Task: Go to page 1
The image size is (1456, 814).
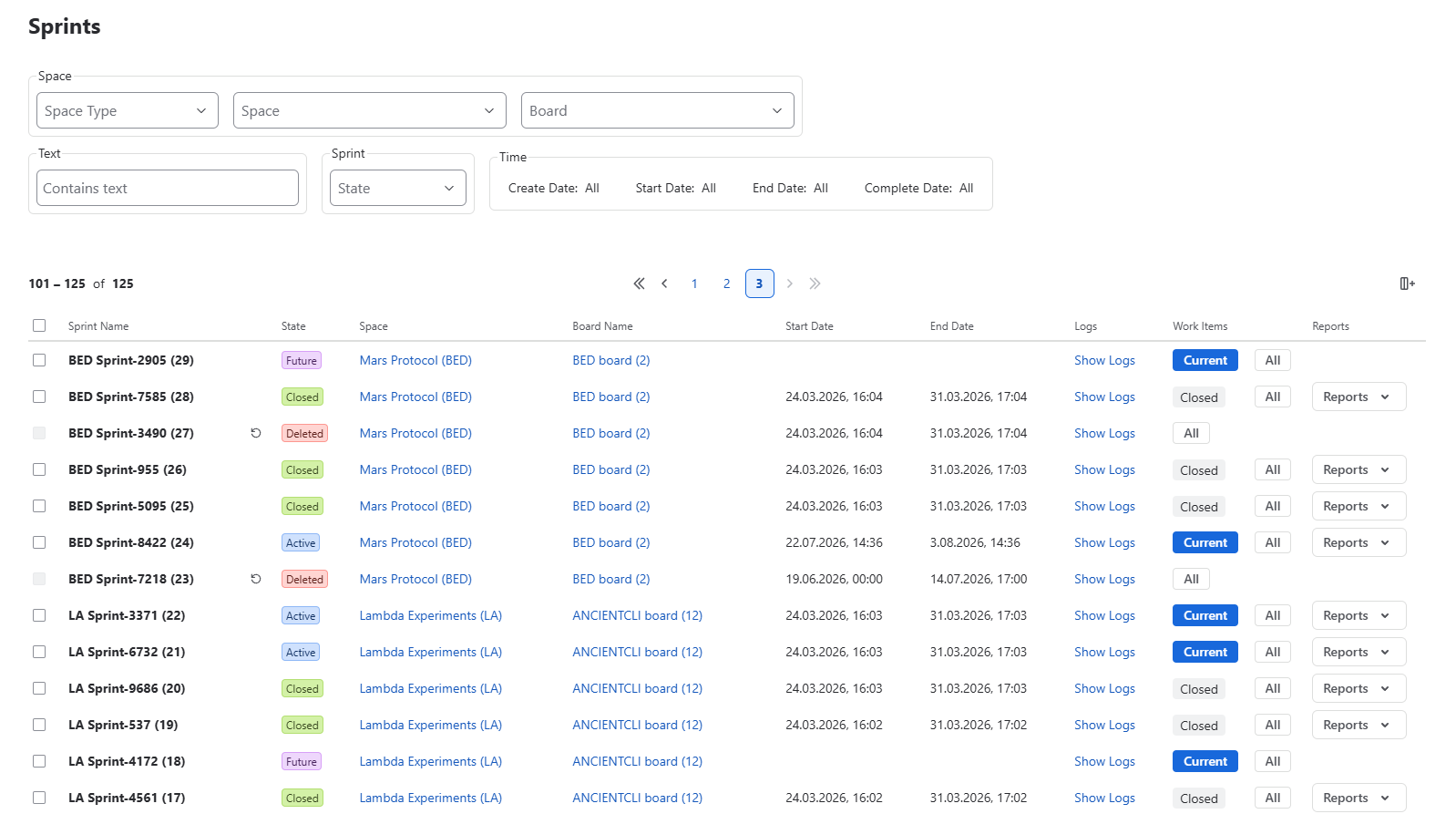Action: (x=694, y=283)
